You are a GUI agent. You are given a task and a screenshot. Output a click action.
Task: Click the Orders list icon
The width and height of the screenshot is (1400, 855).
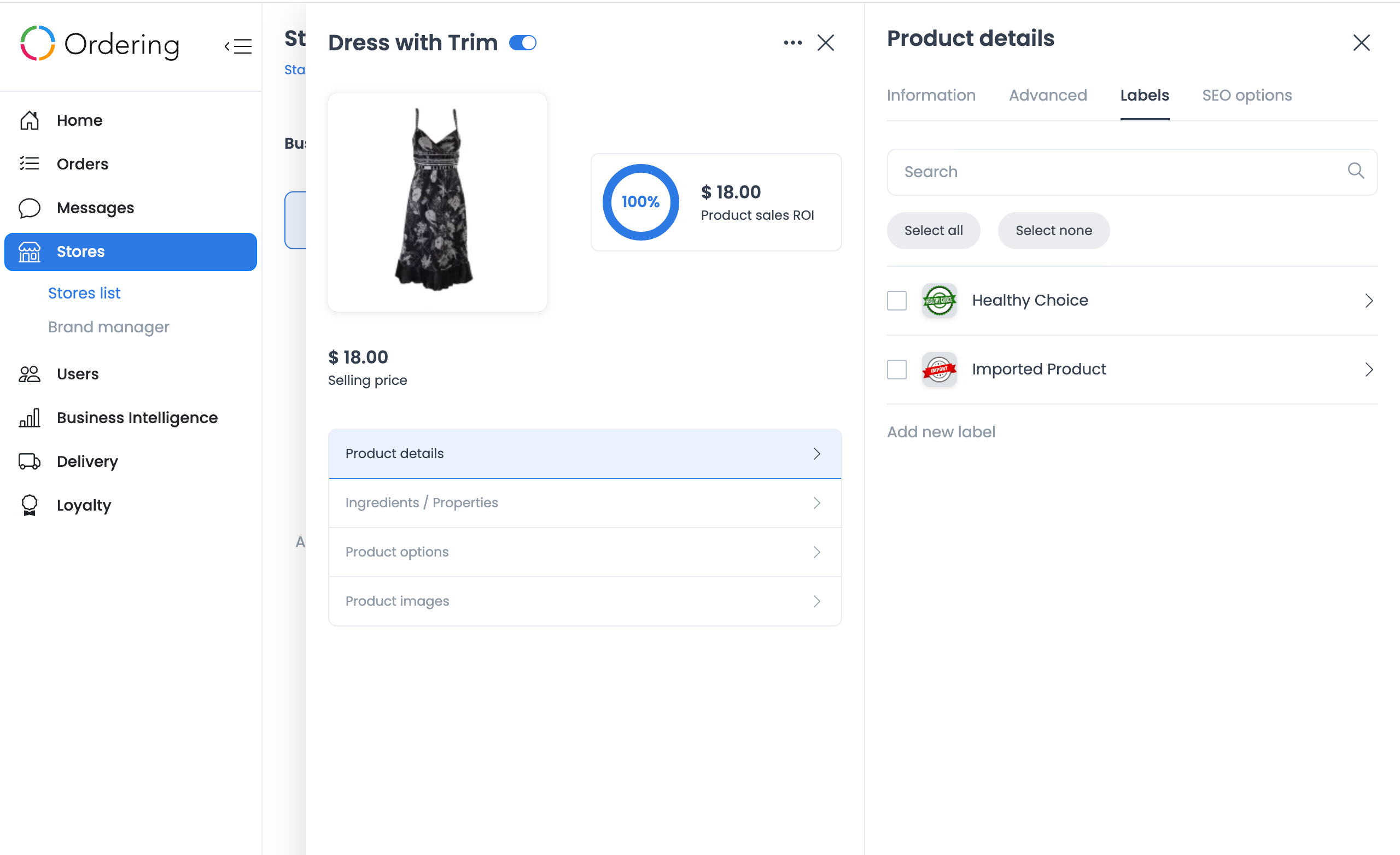tap(30, 163)
